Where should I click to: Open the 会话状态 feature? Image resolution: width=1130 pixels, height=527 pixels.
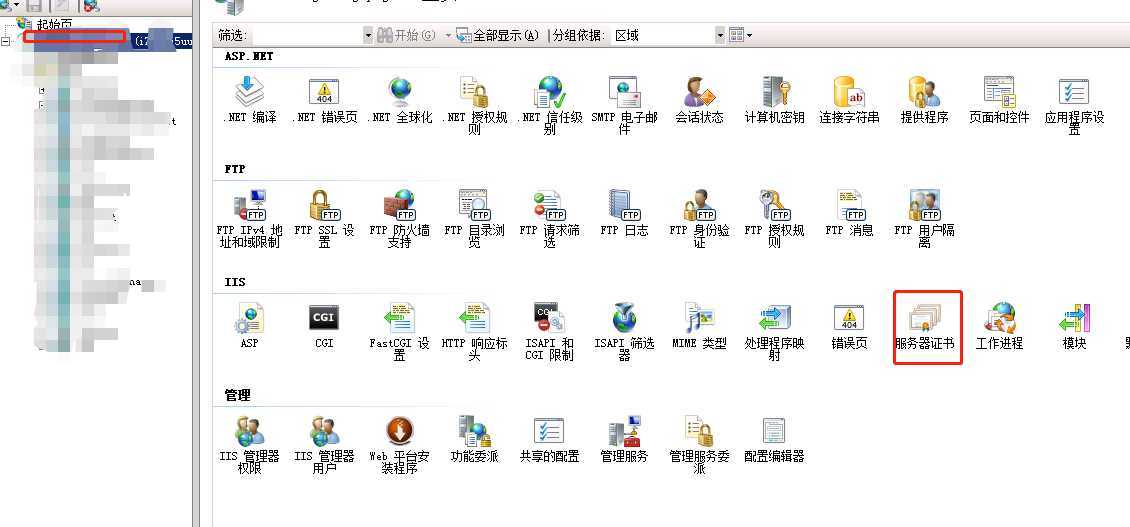pyautogui.click(x=699, y=100)
